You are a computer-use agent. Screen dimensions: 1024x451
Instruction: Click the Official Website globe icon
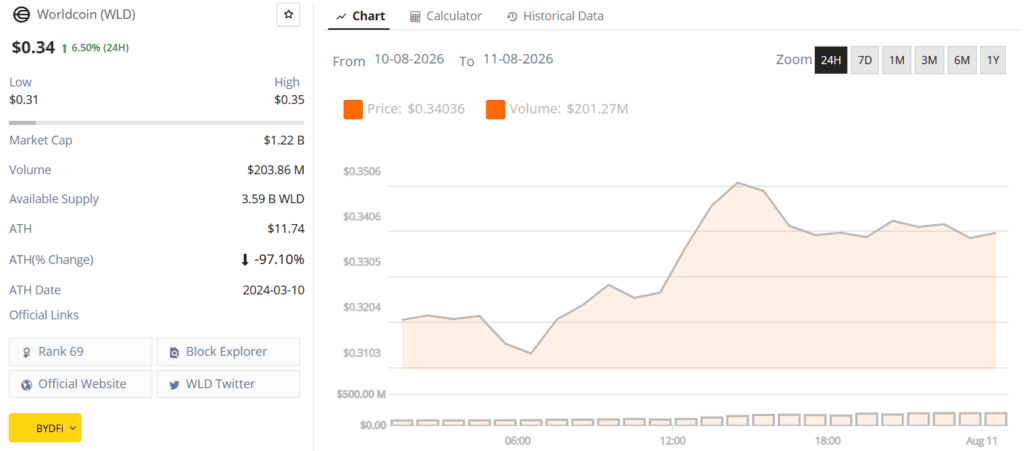point(27,385)
